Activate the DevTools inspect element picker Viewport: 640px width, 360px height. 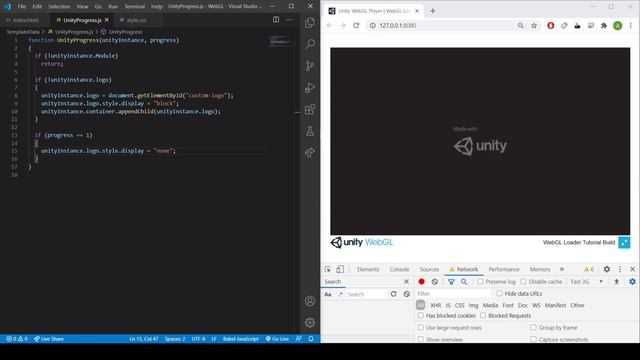click(328, 269)
